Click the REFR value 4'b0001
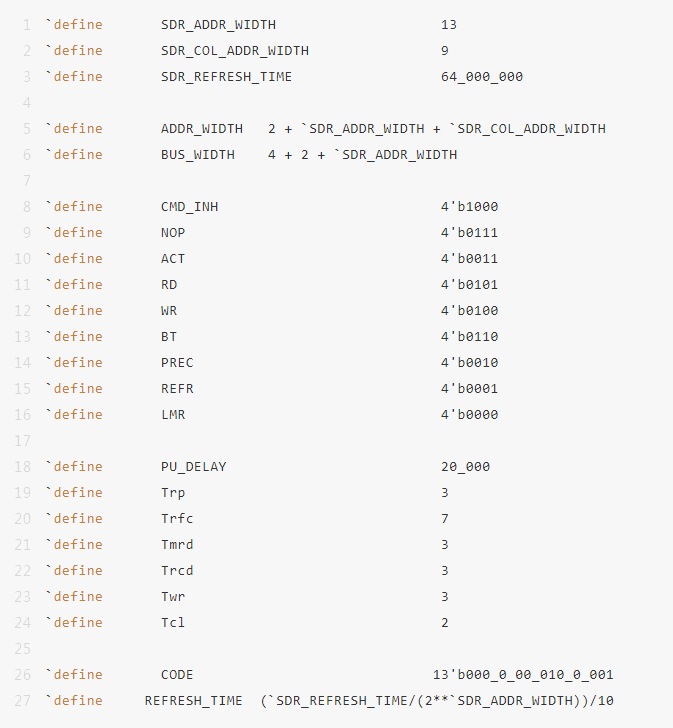The width and height of the screenshot is (673, 728). click(x=469, y=389)
